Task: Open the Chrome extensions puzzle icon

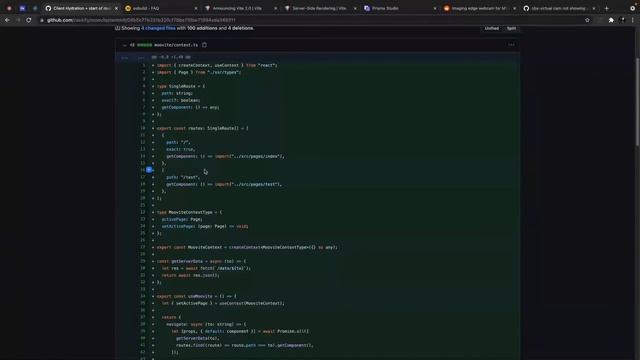Action: click(611, 20)
